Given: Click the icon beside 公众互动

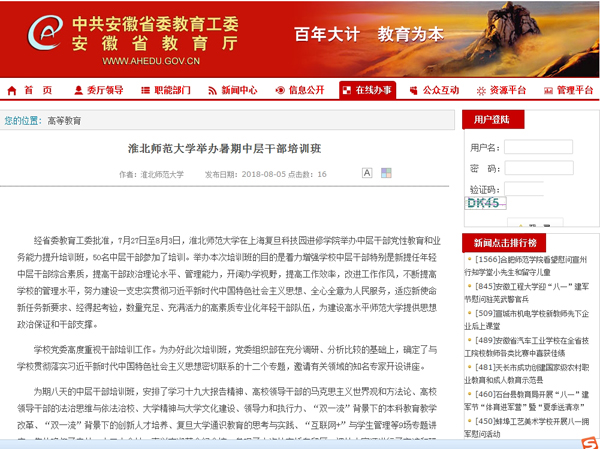Looking at the screenshot, I should tap(413, 90).
